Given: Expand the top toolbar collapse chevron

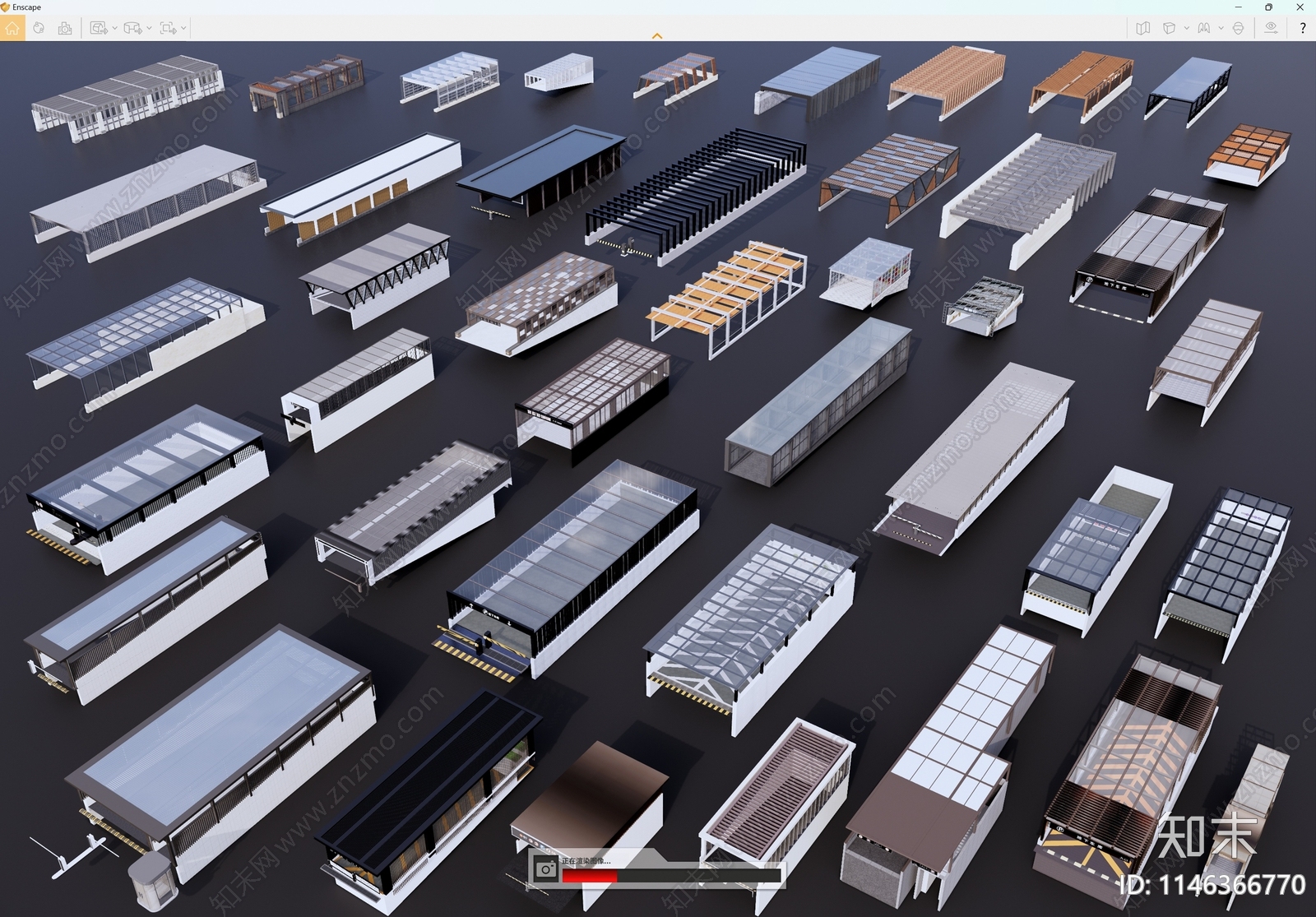Looking at the screenshot, I should point(657,35).
